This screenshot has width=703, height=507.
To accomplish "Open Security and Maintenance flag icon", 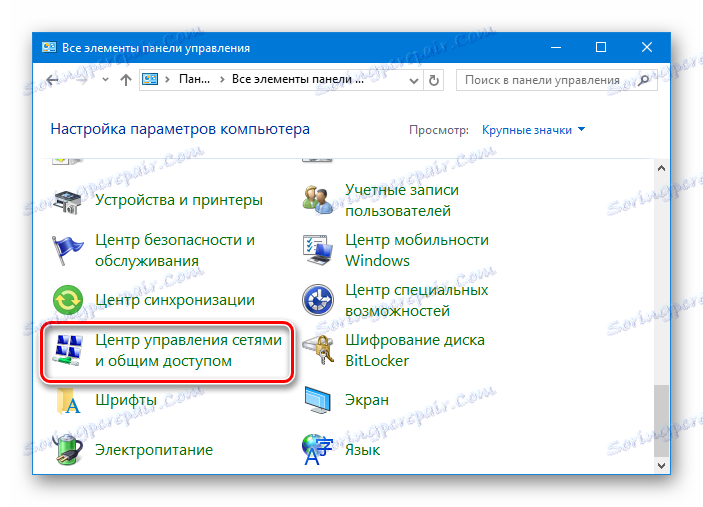I will (67, 250).
